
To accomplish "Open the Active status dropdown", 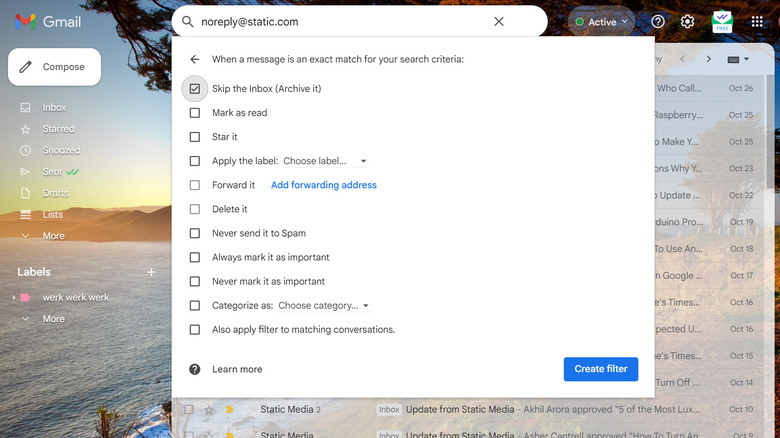I will 601,21.
